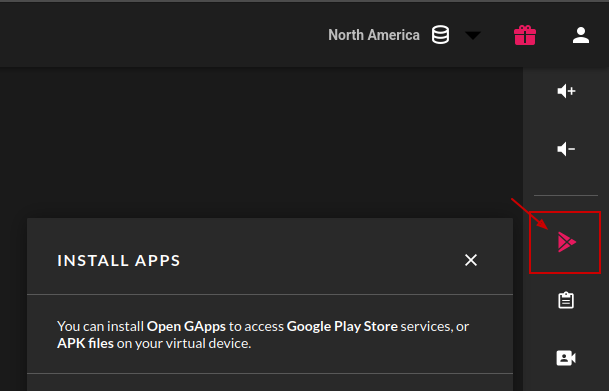Screen dimensions: 609x391
Task: Open the Install Apps play store icon
Action: point(566,242)
